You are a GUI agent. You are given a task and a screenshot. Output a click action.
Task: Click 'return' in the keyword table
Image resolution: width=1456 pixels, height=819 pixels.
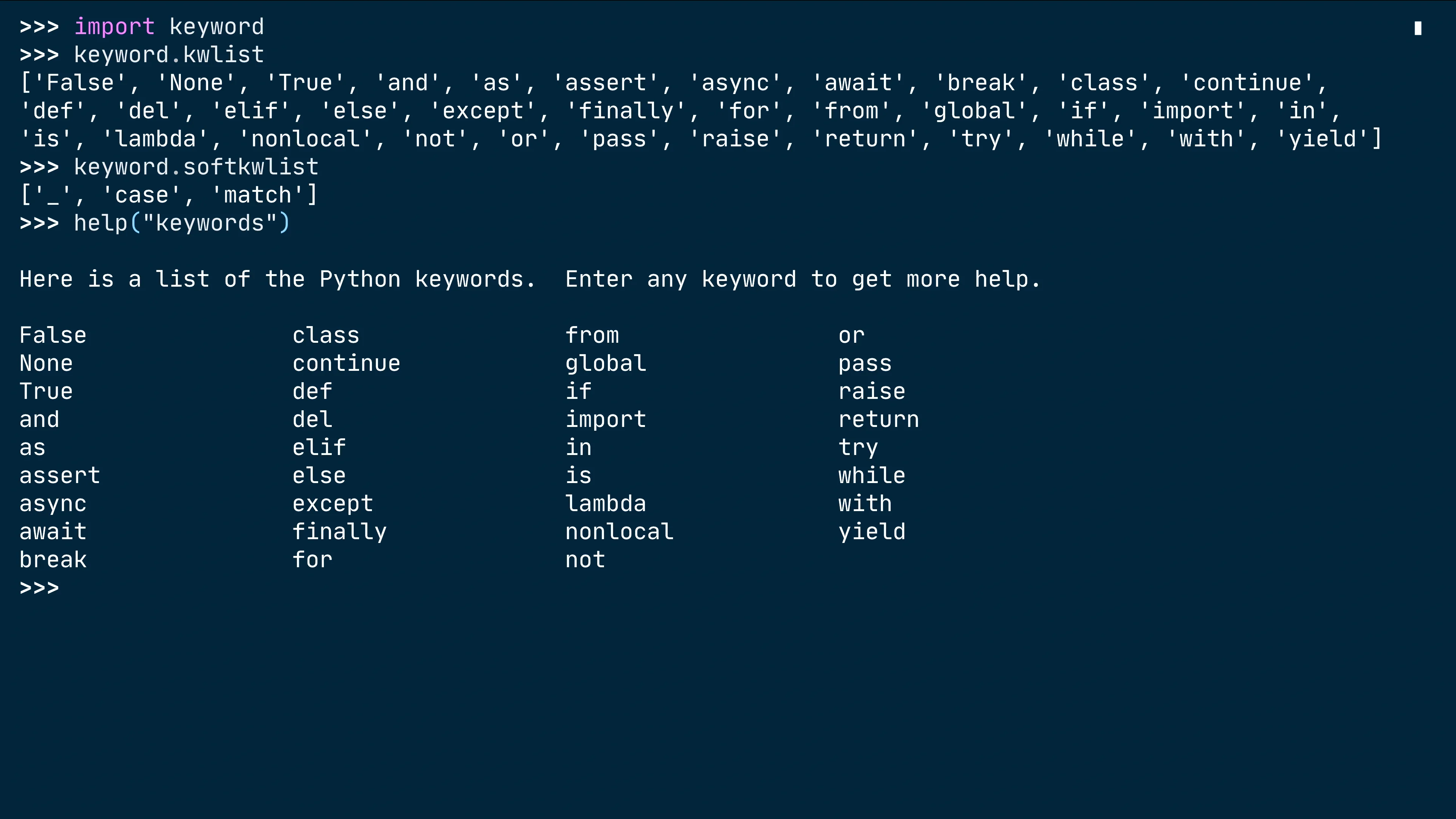tap(879, 419)
